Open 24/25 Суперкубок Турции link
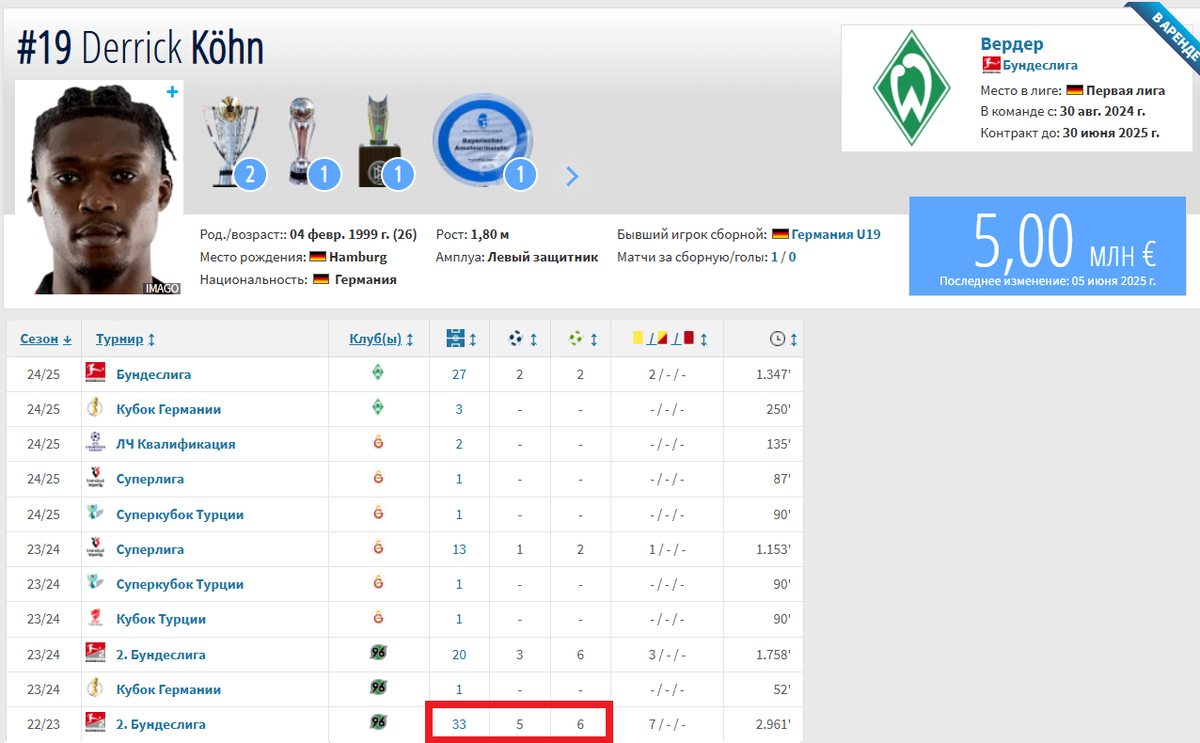 (x=180, y=515)
